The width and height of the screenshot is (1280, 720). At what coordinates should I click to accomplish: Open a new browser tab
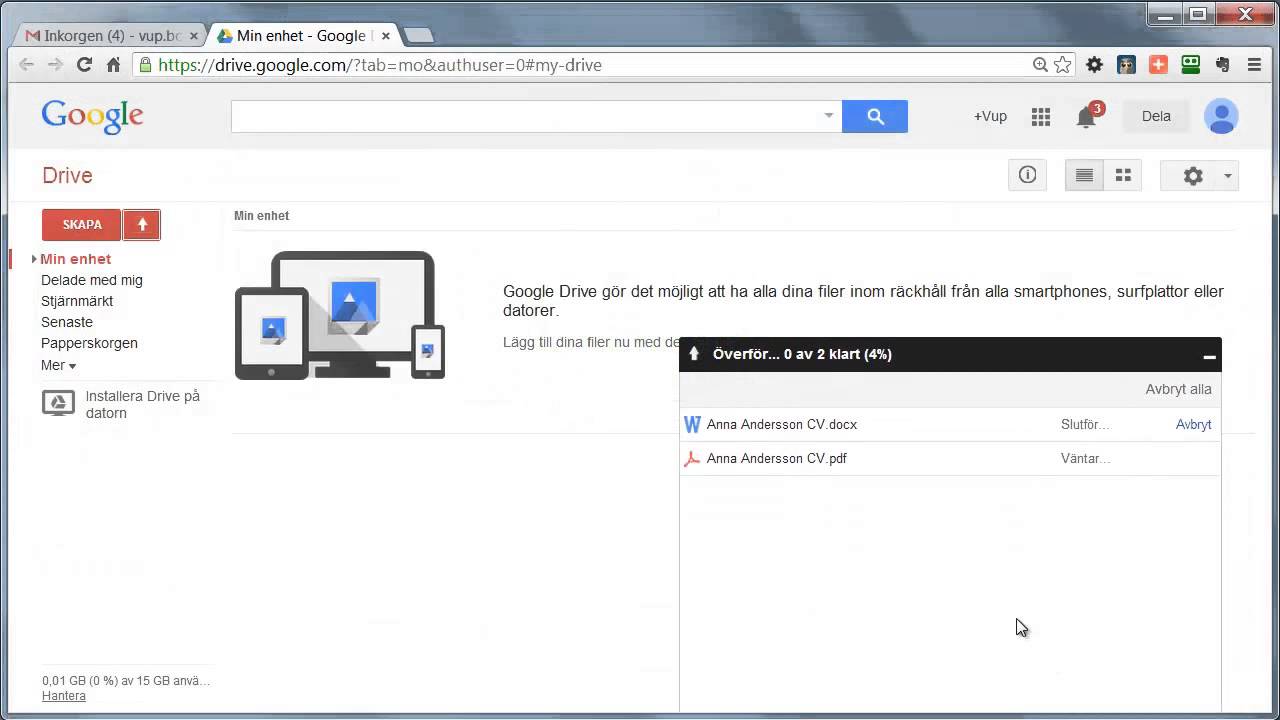[418, 36]
